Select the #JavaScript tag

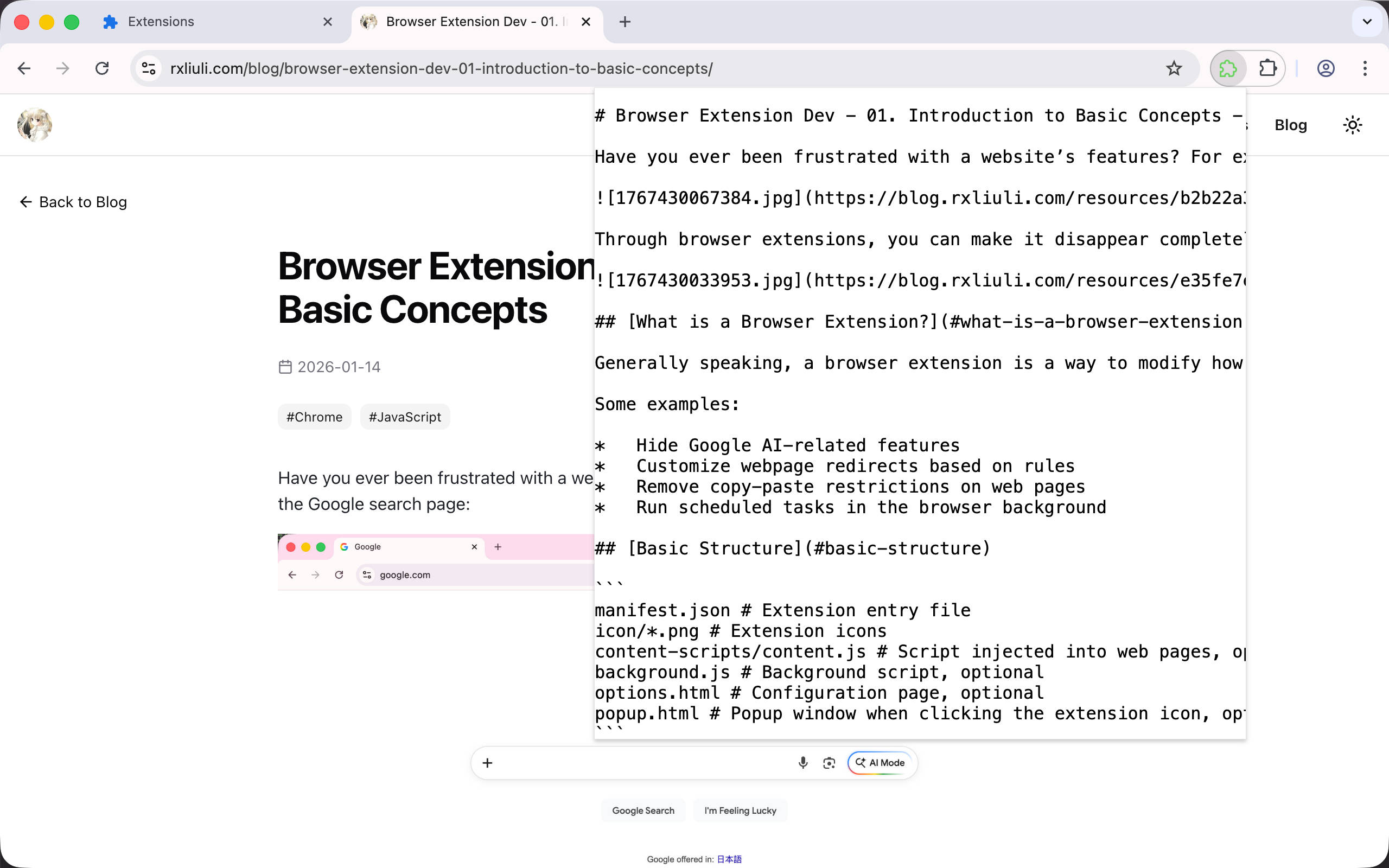click(405, 417)
